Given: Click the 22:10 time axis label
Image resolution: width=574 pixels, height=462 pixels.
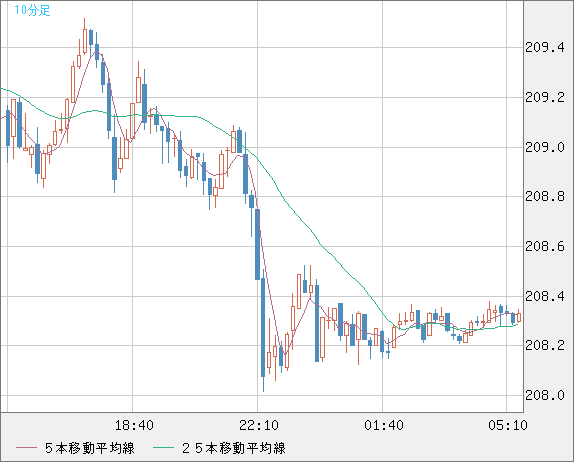Looking at the screenshot, I should tap(259, 425).
